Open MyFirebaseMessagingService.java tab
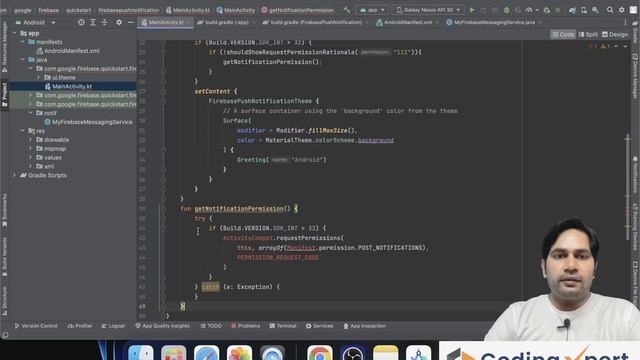 (x=493, y=22)
